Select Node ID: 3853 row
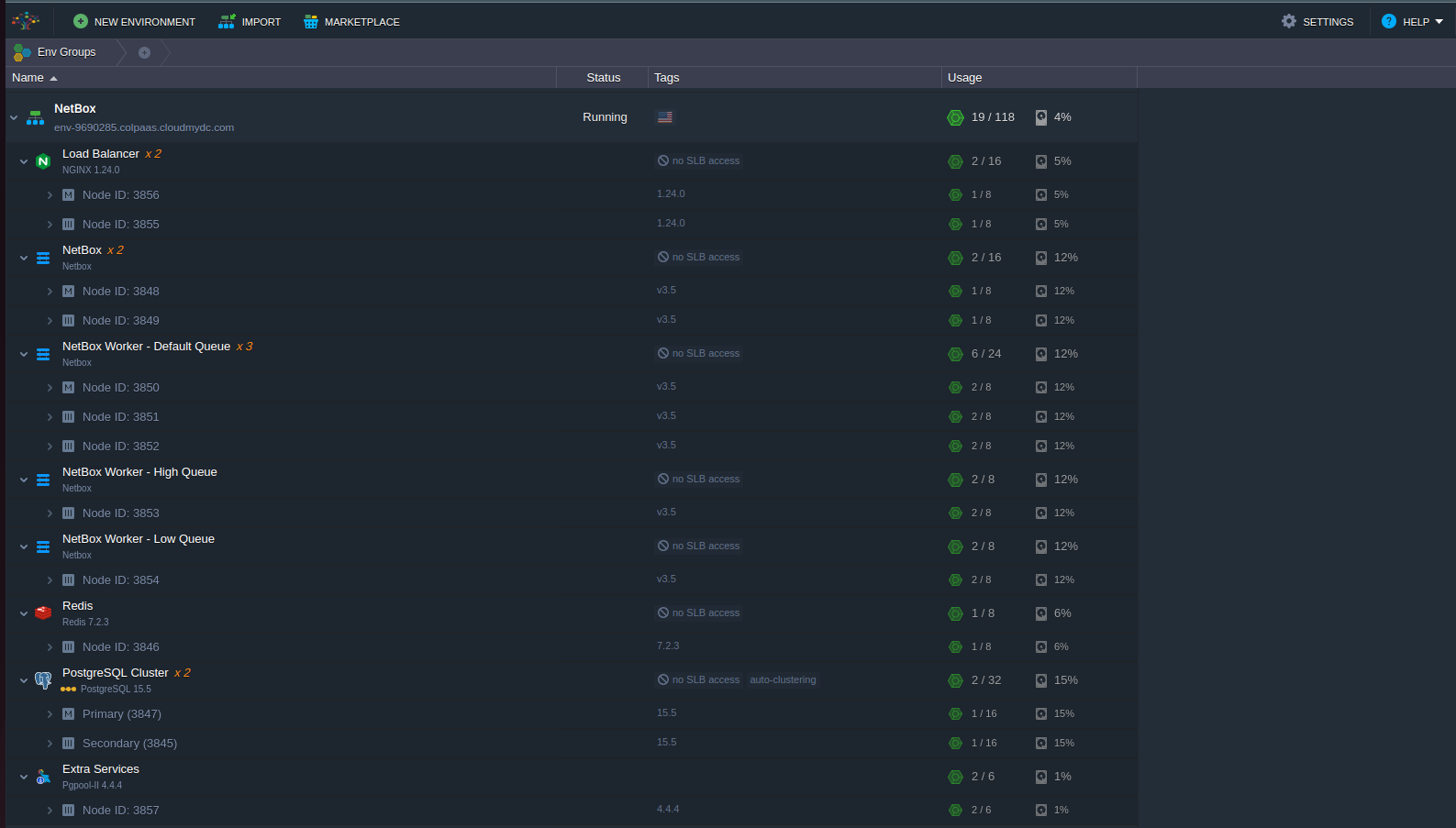Image resolution: width=1456 pixels, height=828 pixels. [x=572, y=513]
